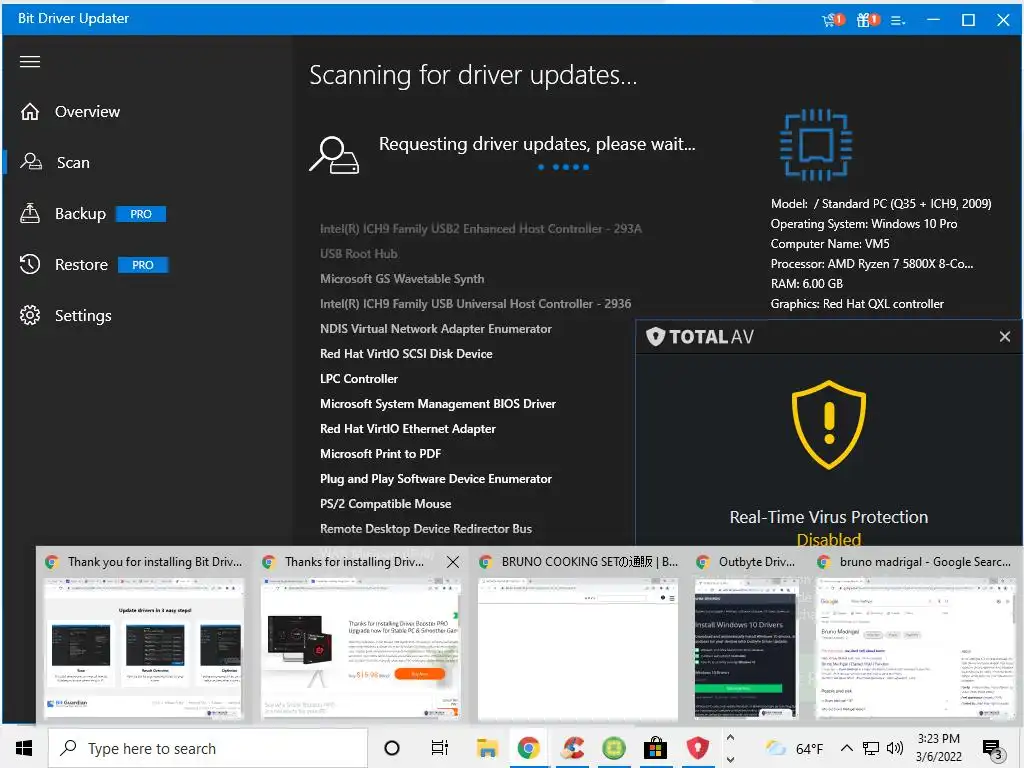Click the PRO badge next to Restore
The image size is (1024, 768).
pos(143,265)
